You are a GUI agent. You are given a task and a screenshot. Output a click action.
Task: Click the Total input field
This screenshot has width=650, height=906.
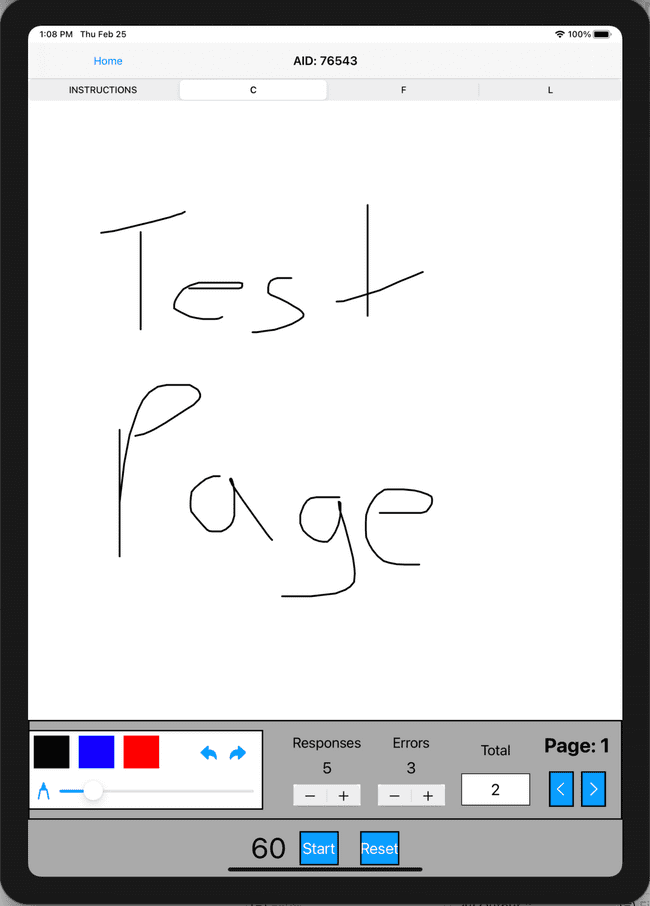tap(495, 789)
